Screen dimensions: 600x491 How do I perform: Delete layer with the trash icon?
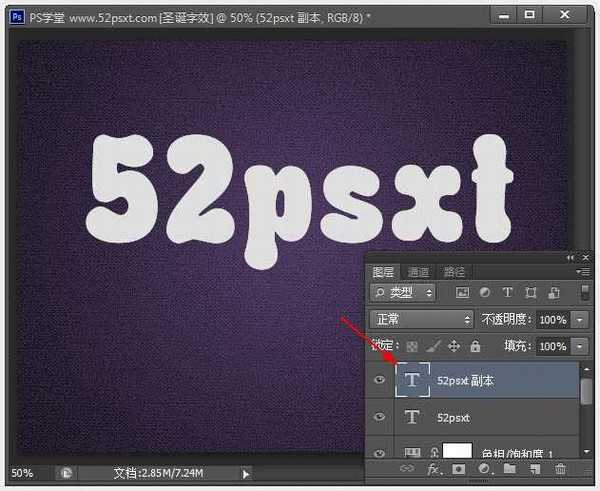(560, 468)
